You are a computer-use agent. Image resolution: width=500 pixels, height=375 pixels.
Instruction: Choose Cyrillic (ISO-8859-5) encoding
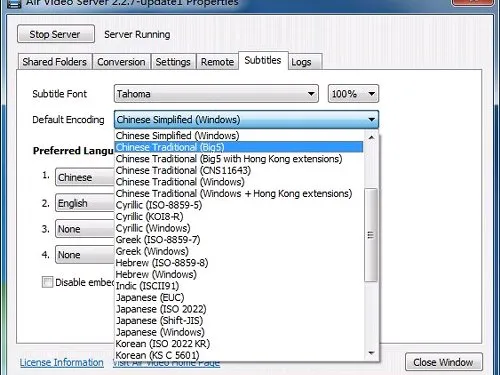[239, 205]
